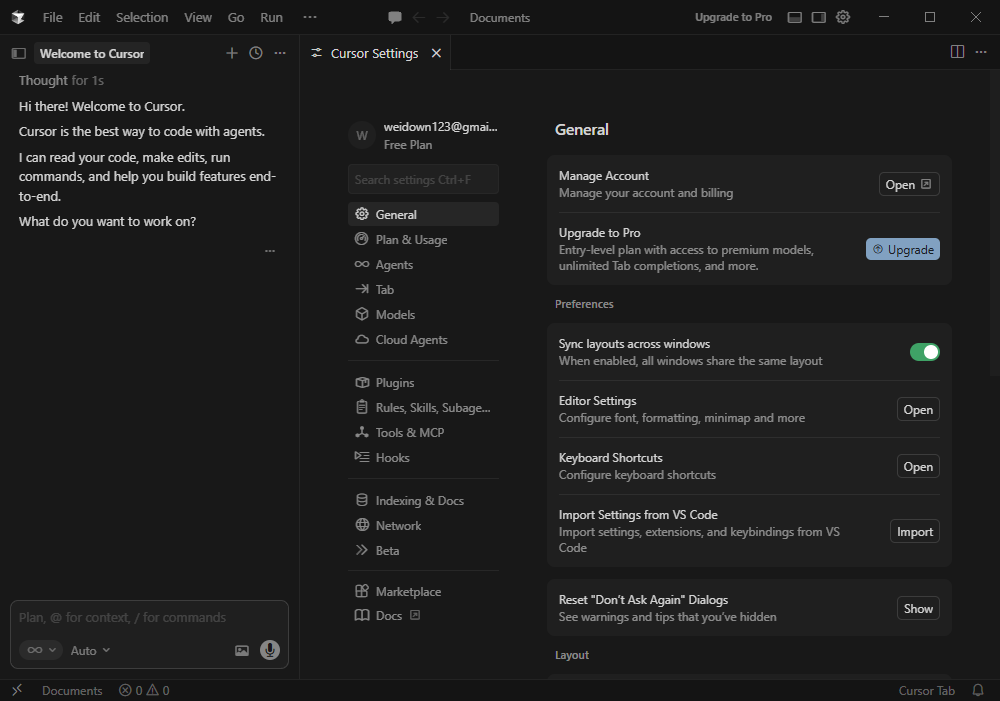This screenshot has width=1000, height=701.
Task: Click the blue Upgrade button
Action: [902, 249]
